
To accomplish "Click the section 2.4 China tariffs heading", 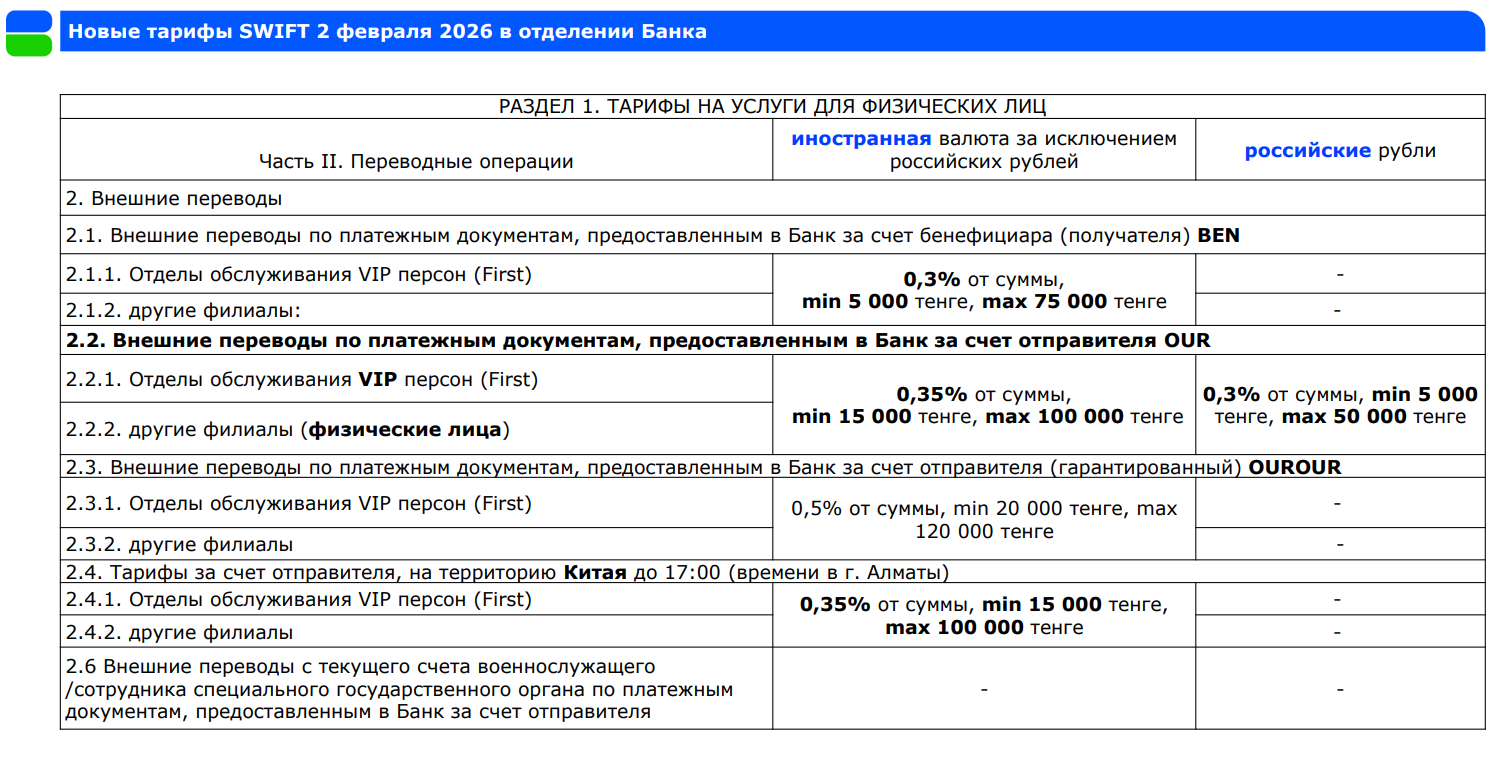I will pos(507,573).
